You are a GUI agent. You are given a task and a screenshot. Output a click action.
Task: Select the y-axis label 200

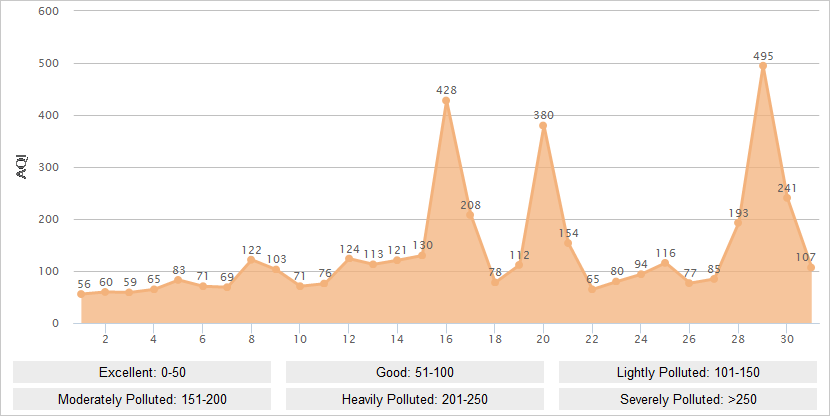coord(49,219)
